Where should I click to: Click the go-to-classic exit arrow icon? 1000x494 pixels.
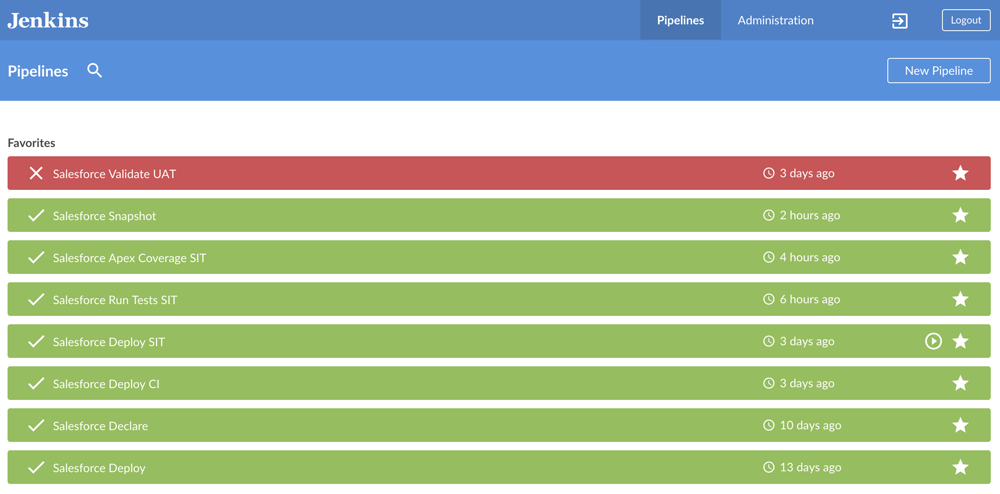pos(899,21)
